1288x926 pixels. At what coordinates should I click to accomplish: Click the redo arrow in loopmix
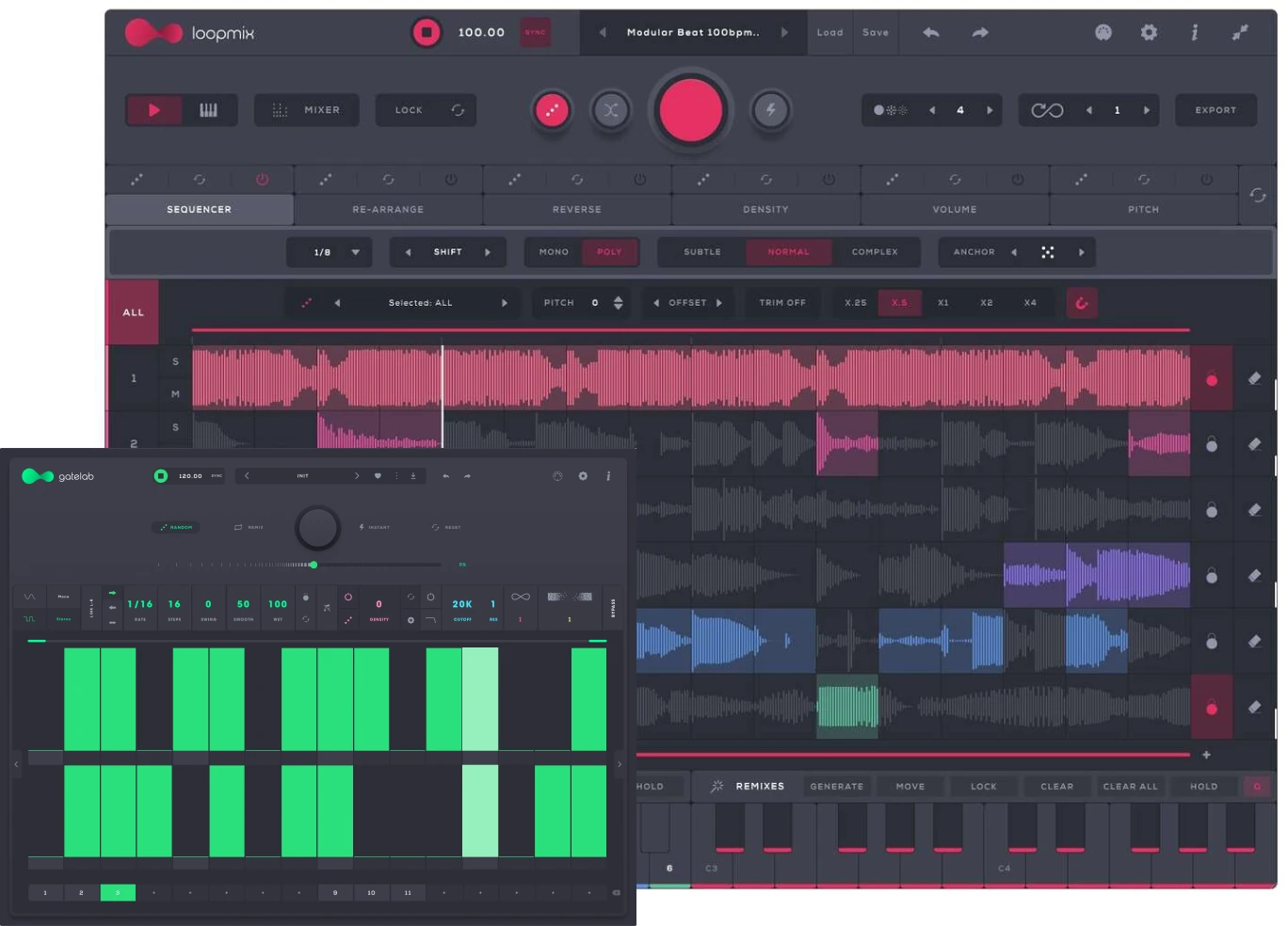click(x=980, y=33)
